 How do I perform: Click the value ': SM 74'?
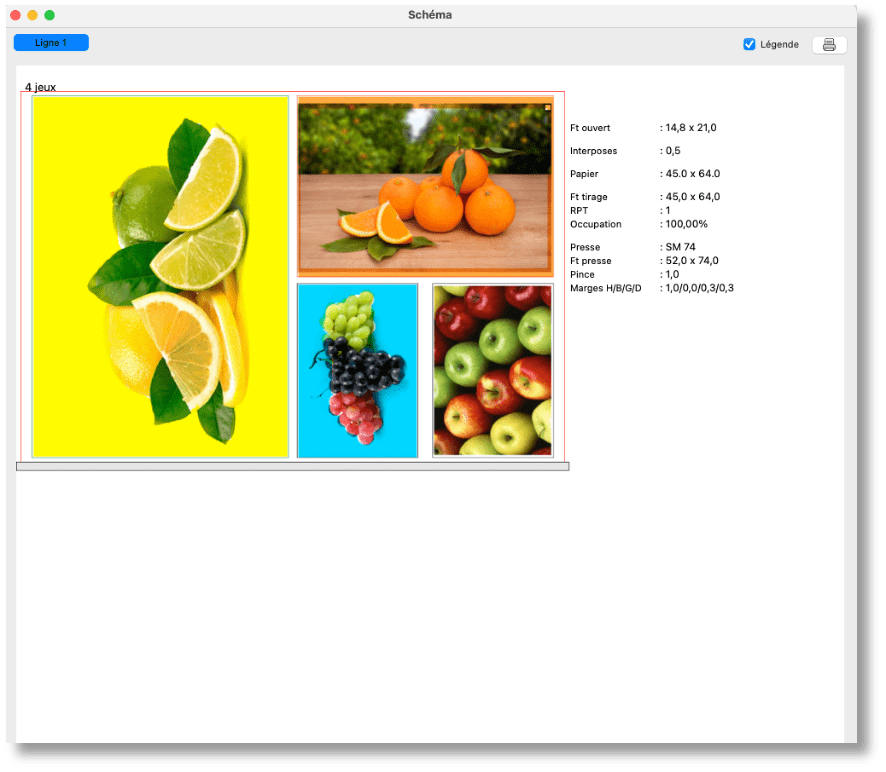click(677, 247)
